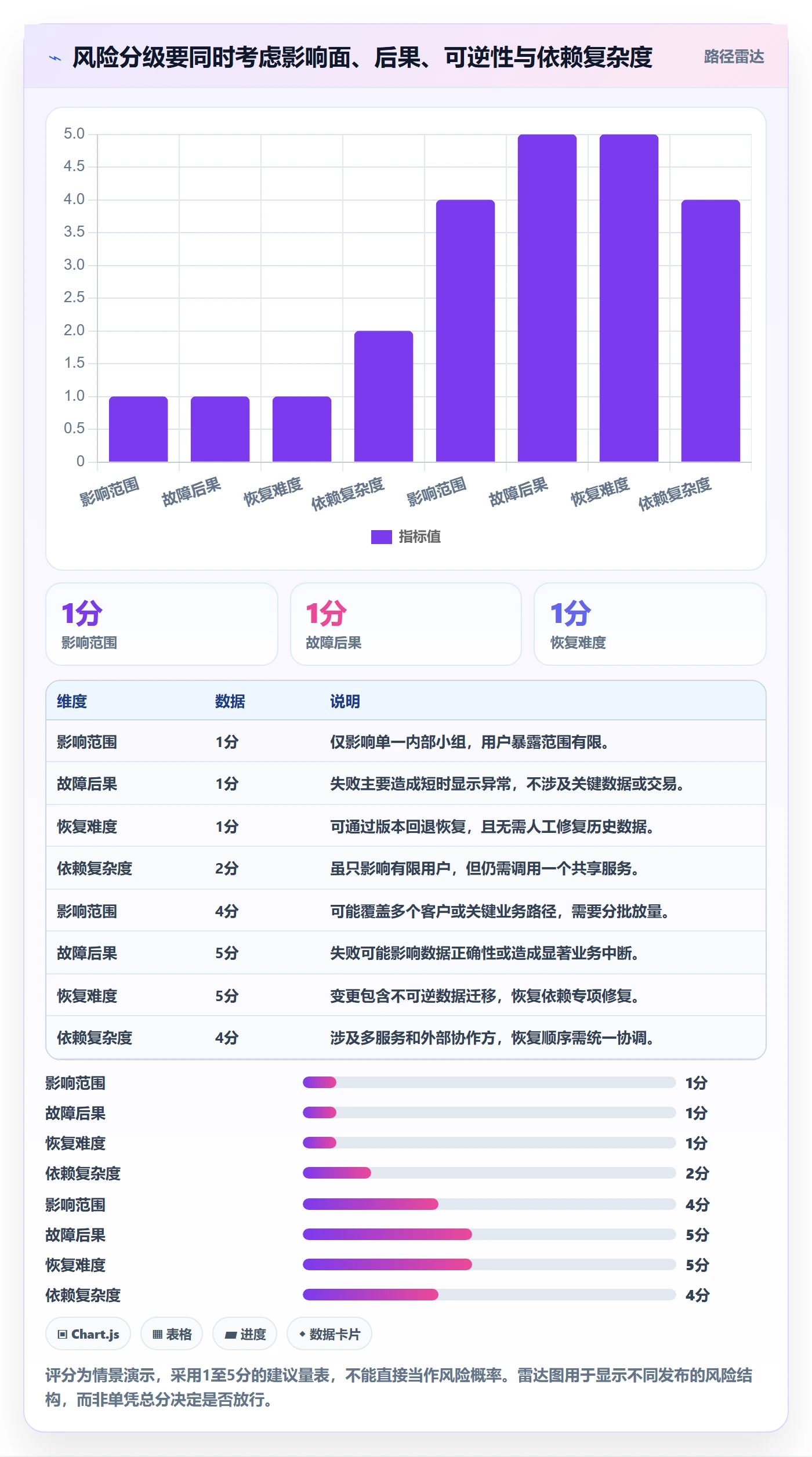812x1457 pixels.
Task: Select the 1分 故障后果 data card
Action: tap(406, 624)
